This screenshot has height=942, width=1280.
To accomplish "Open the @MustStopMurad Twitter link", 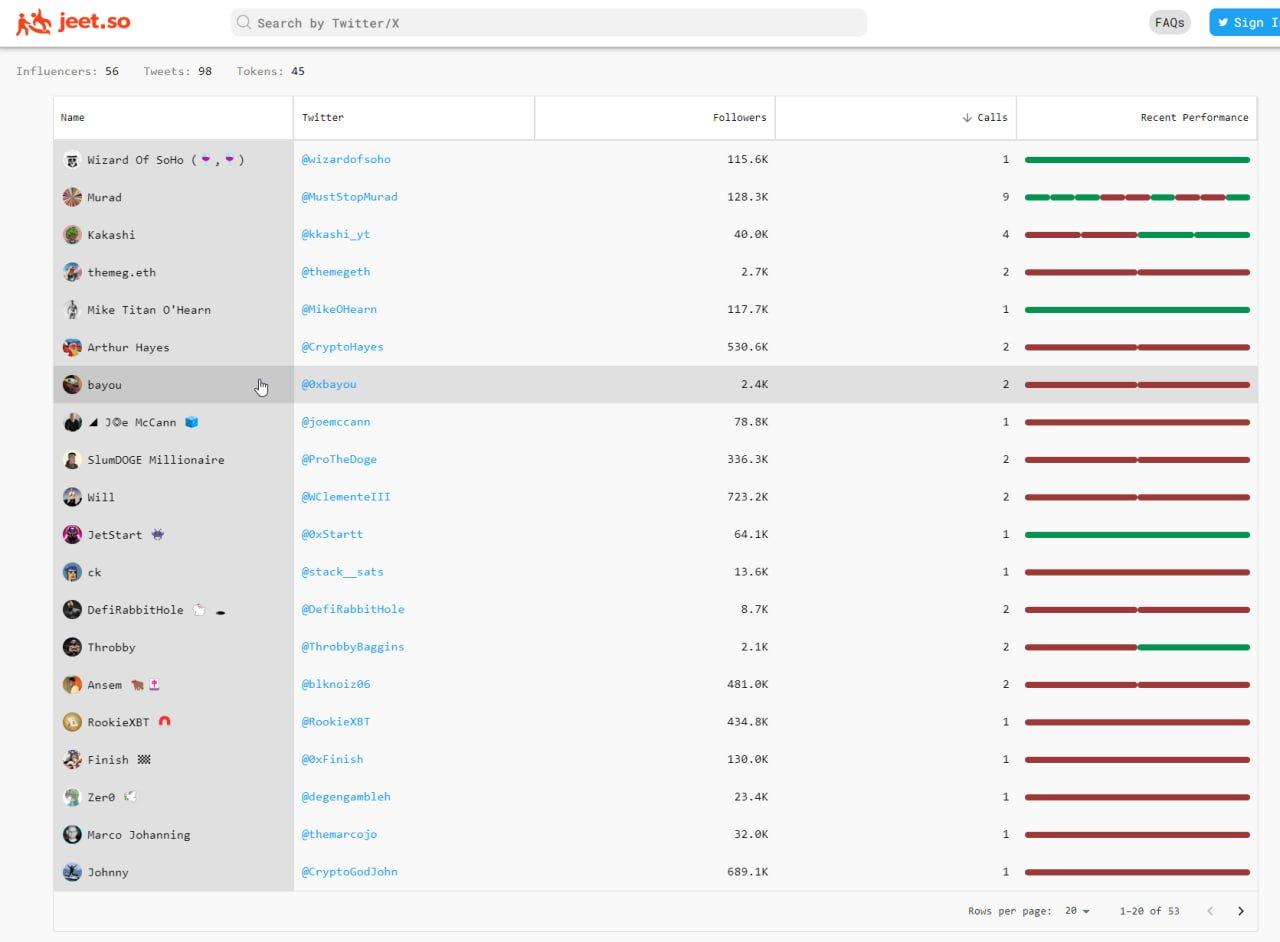I will 350,197.
